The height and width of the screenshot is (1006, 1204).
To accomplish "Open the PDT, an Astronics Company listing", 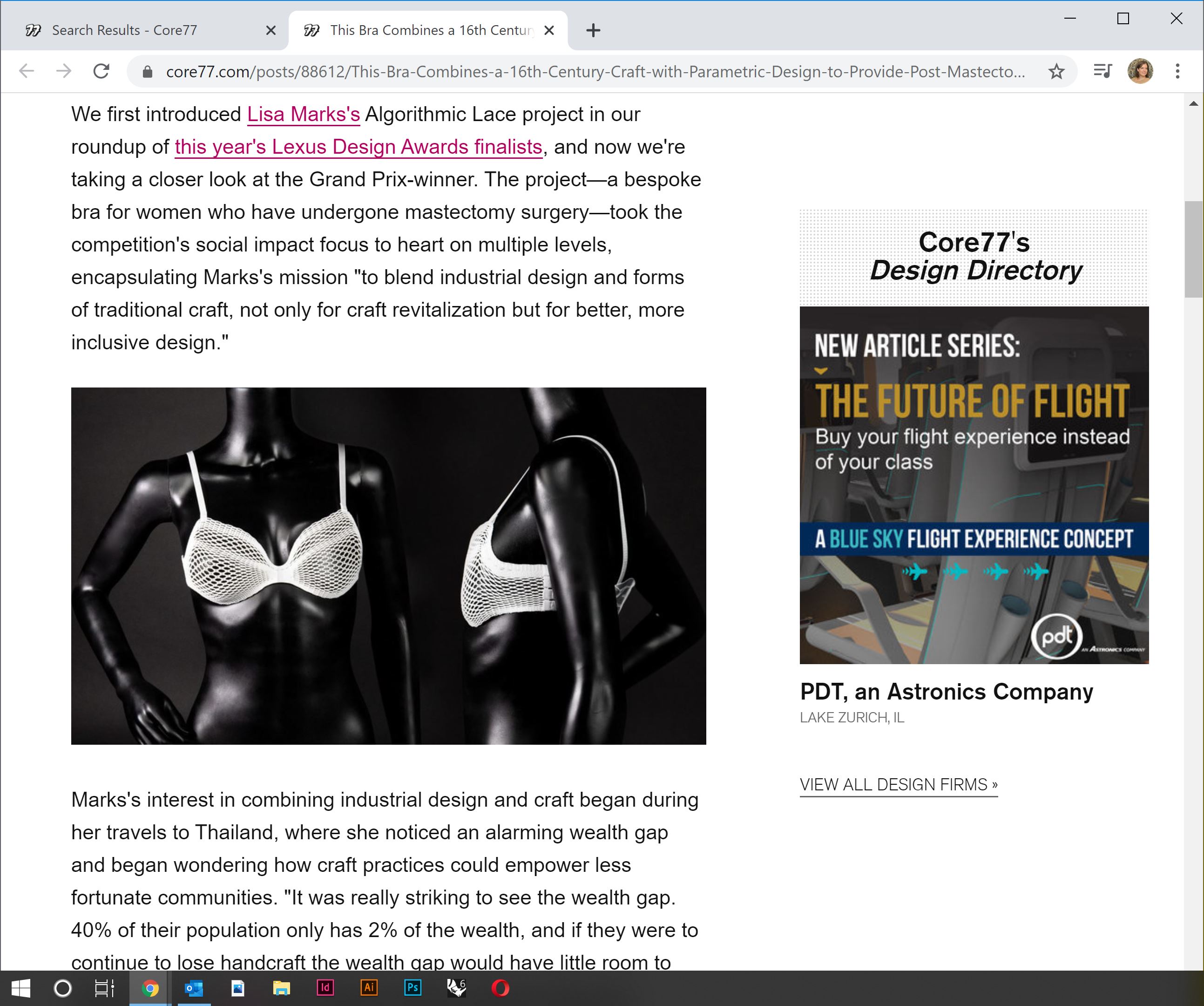I will [x=946, y=692].
